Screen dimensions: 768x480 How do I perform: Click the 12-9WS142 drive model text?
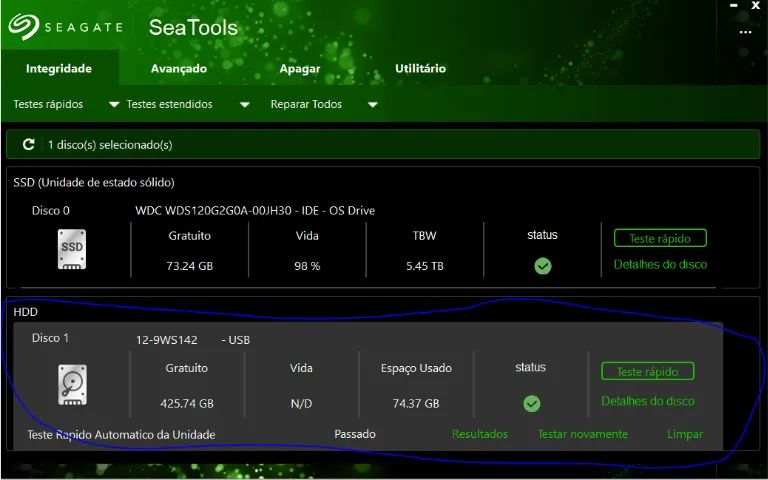click(x=167, y=340)
